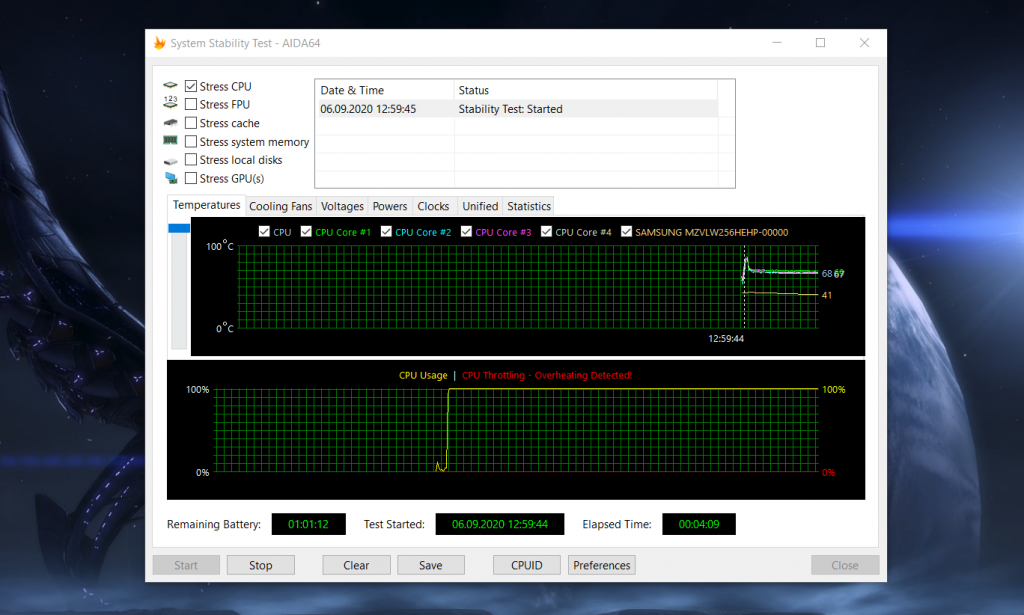Click the 06.09.2020 12:59:45 log cell
This screenshot has height=615, width=1024.
point(368,109)
